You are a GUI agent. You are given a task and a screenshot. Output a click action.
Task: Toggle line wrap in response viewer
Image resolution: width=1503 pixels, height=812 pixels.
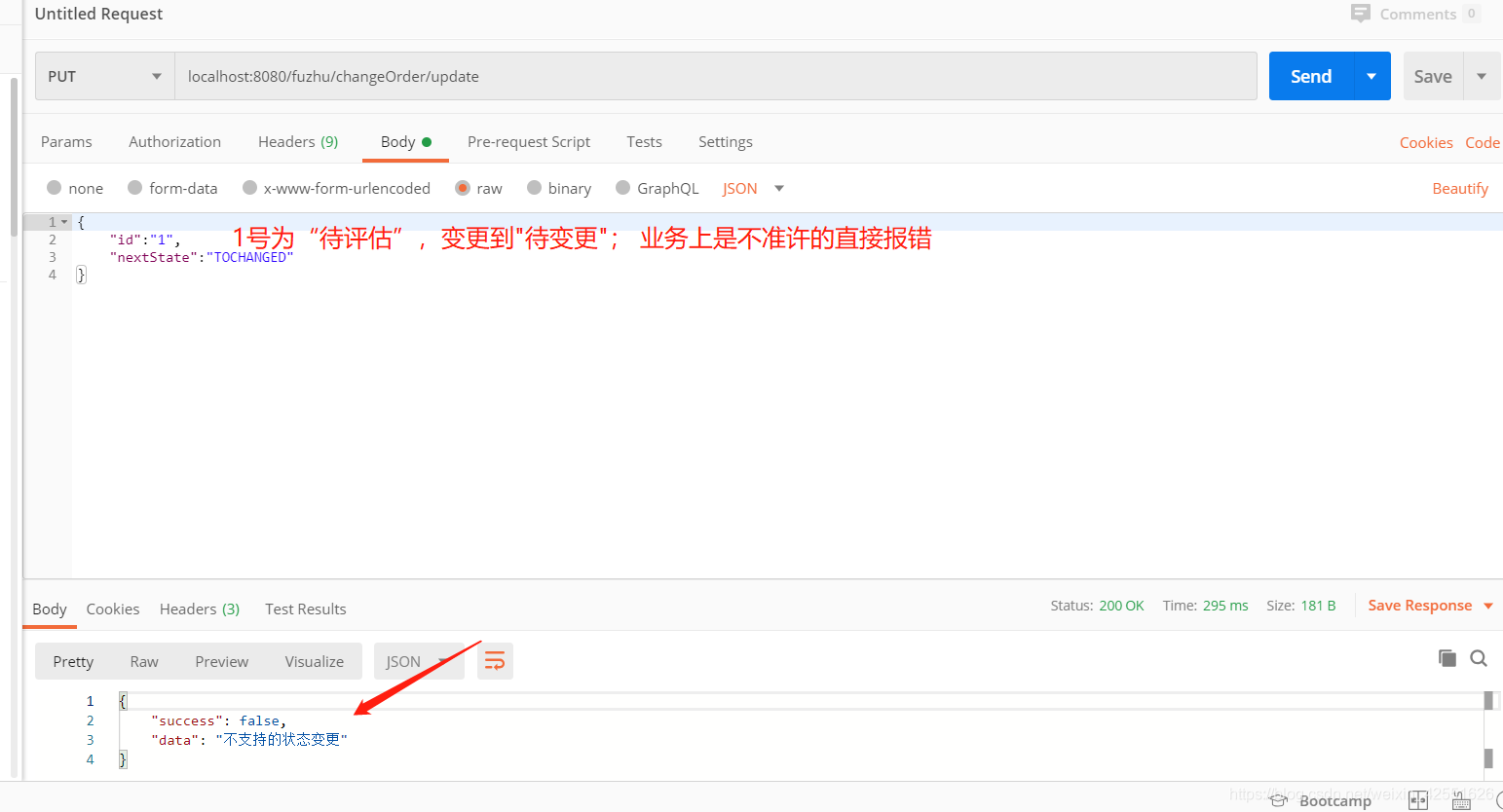pyautogui.click(x=495, y=661)
